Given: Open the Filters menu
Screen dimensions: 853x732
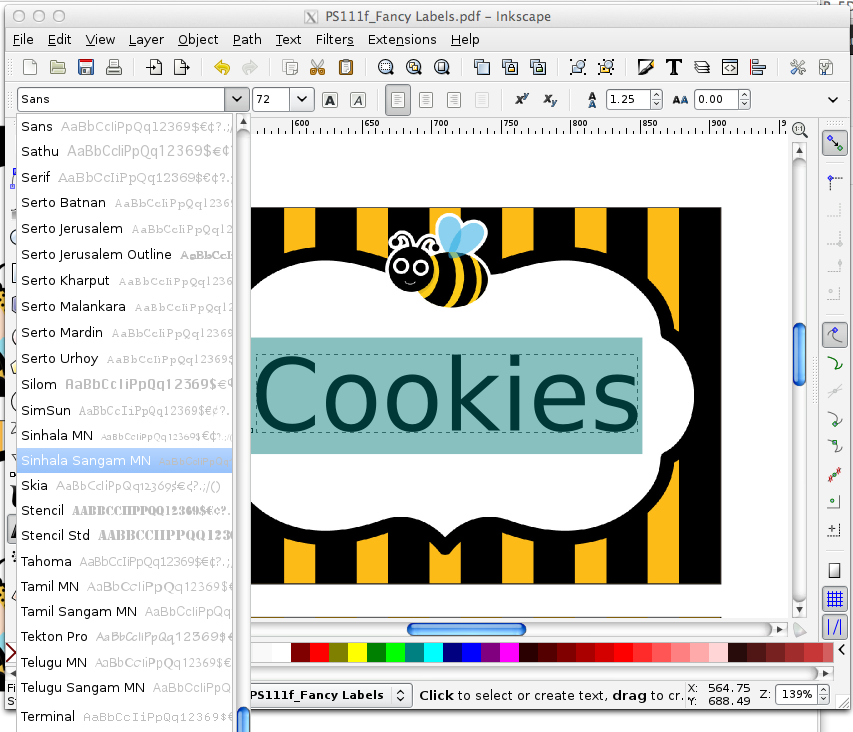Looking at the screenshot, I should [335, 40].
